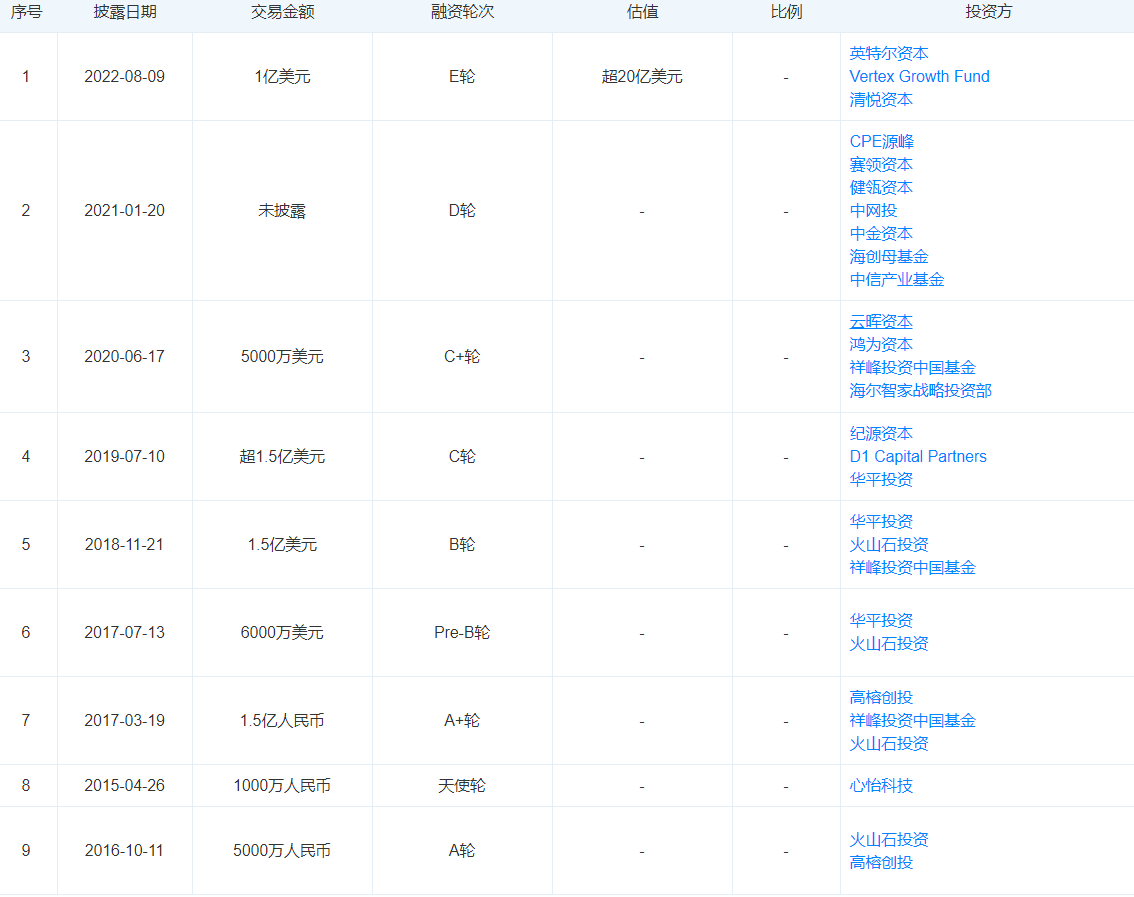Select the A轮 cell in the 2016-10-11 row
Screen dimensions: 1134x897
[462, 851]
